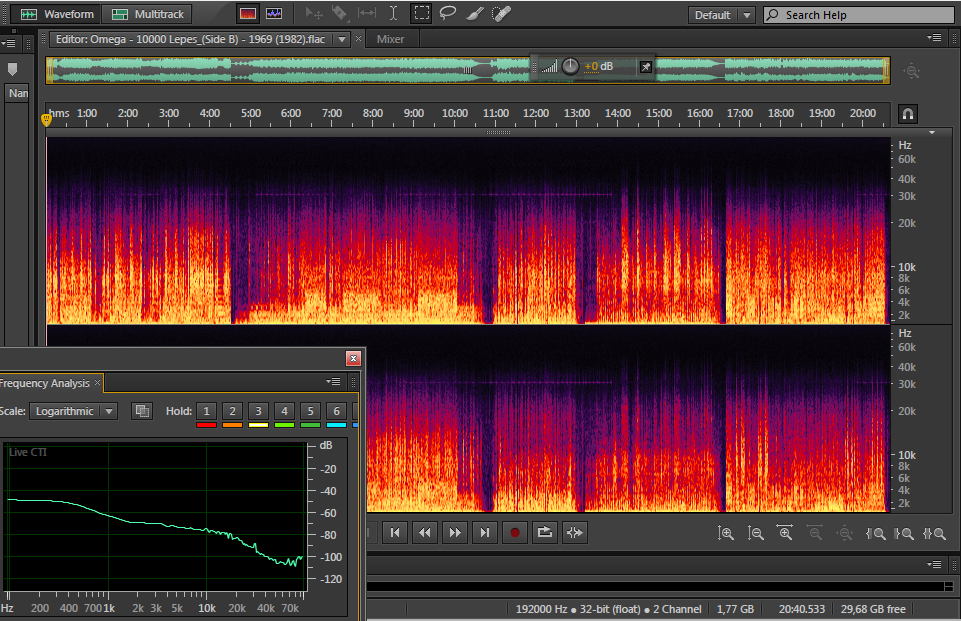Switch to Waveform view
The height and width of the screenshot is (621, 961).
[57, 14]
